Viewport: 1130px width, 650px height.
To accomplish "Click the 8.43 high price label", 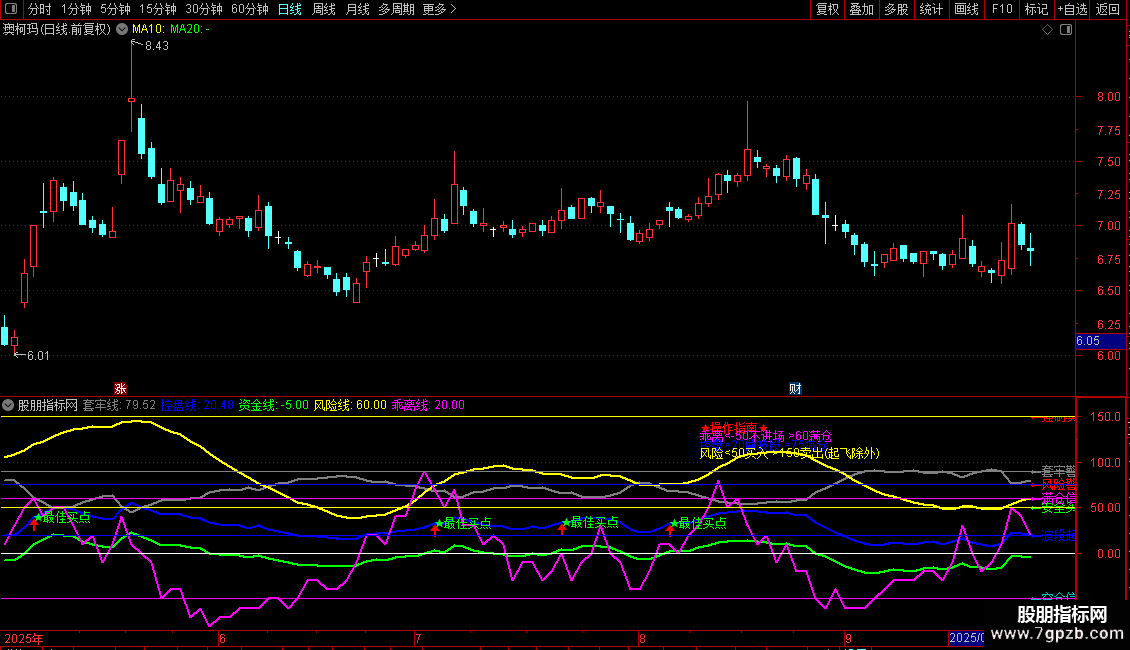I will tap(156, 46).
